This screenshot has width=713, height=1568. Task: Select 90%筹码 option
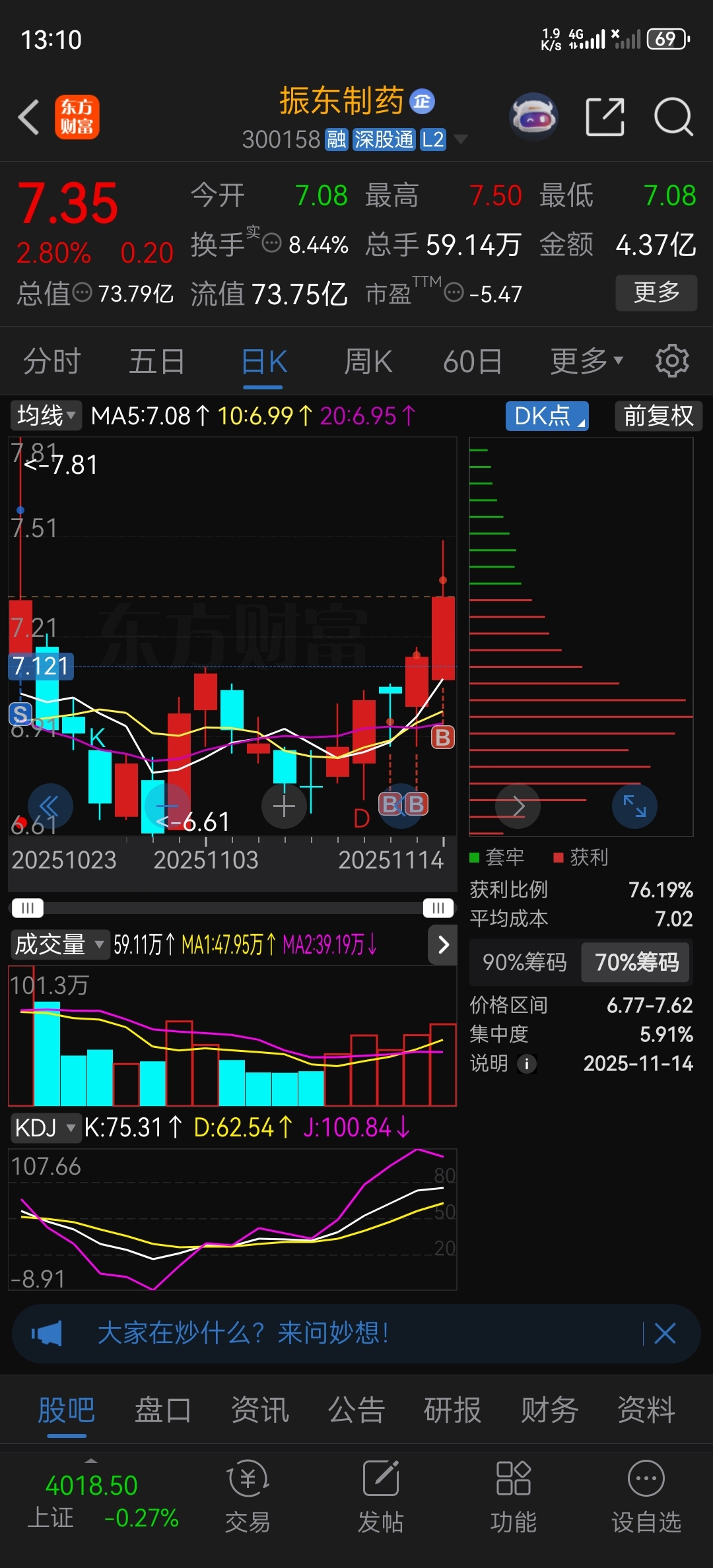[x=525, y=962]
